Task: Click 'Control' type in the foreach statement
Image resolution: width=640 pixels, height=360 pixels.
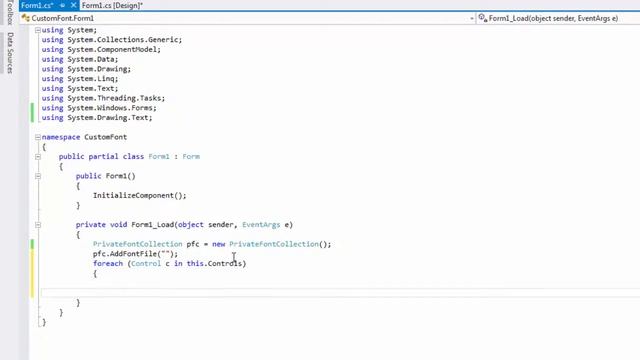Action: click(146, 264)
